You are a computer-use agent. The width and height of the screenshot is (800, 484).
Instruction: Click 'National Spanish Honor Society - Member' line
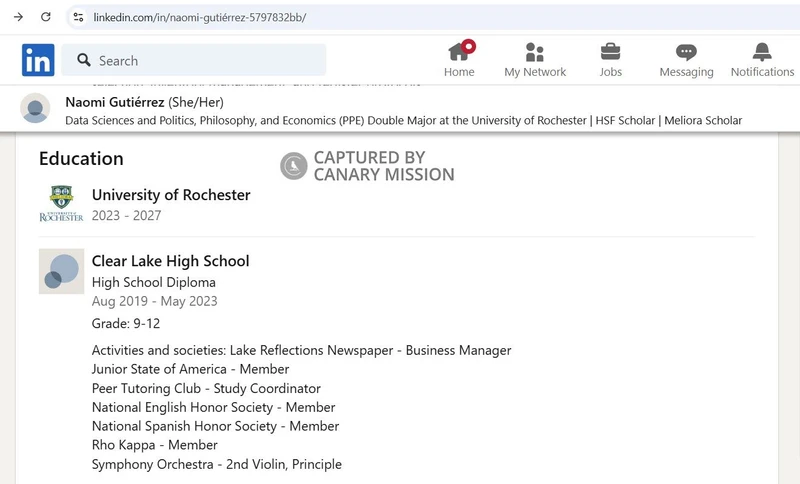(215, 426)
